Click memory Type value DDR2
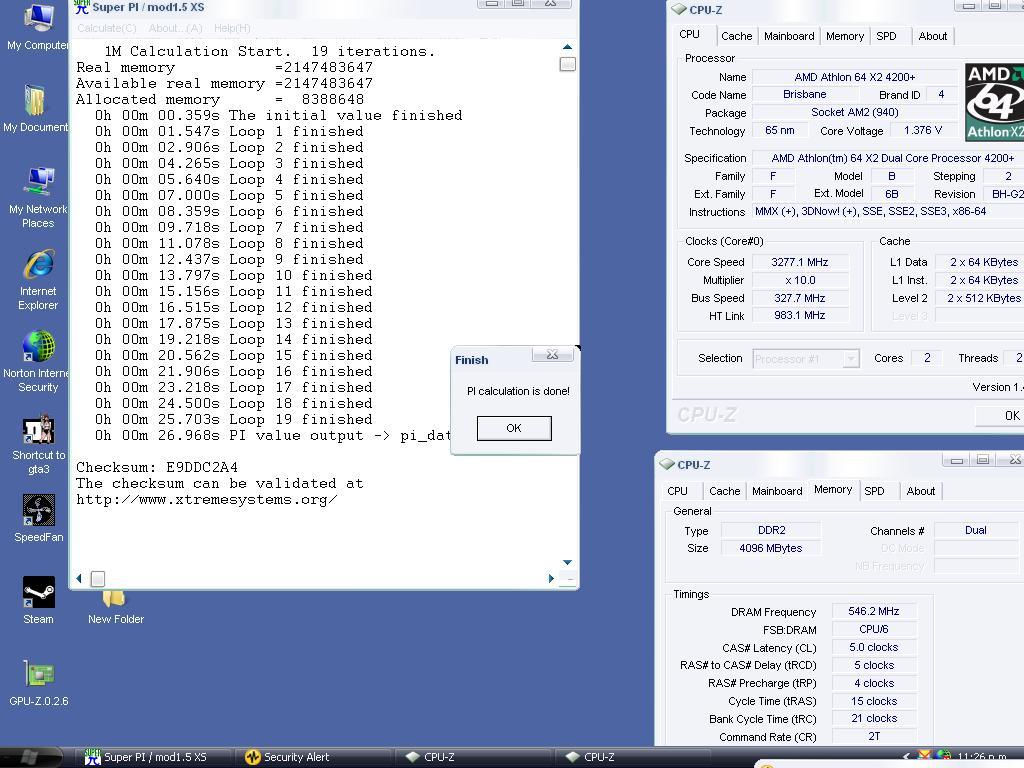 click(771, 530)
